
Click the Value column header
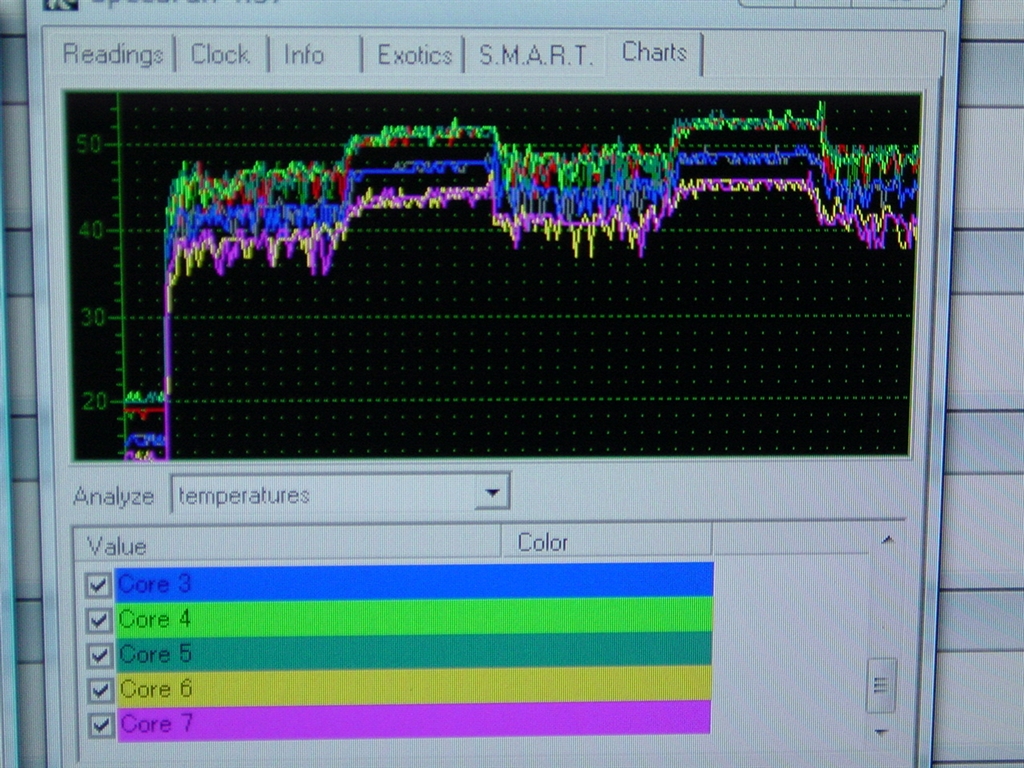[x=117, y=545]
